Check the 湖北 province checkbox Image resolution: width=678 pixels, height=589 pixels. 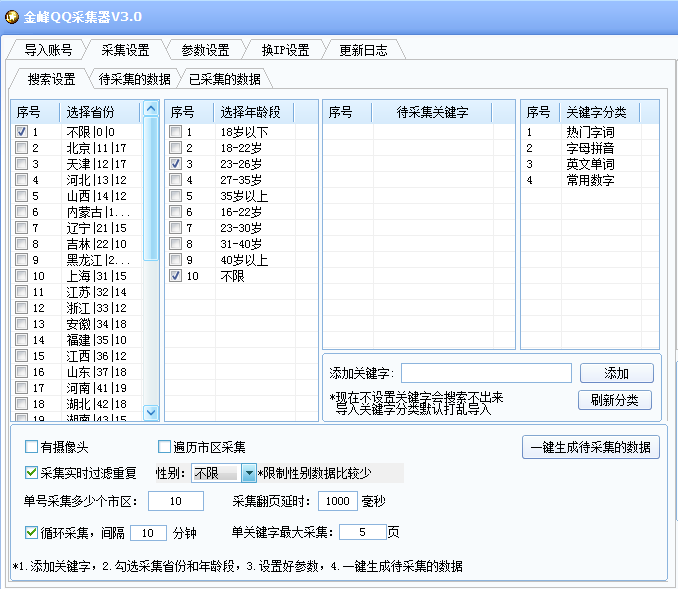(x=21, y=403)
